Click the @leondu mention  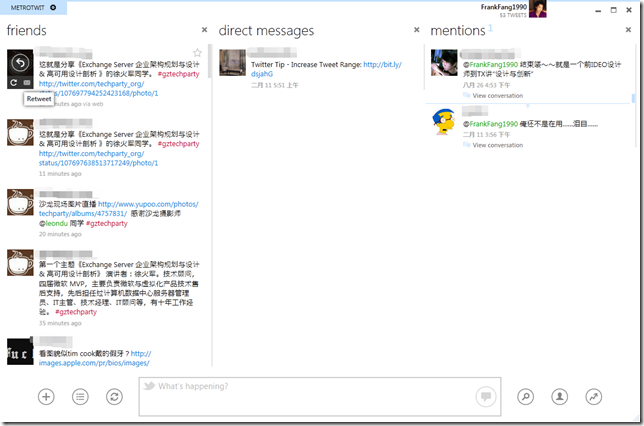tap(53, 223)
